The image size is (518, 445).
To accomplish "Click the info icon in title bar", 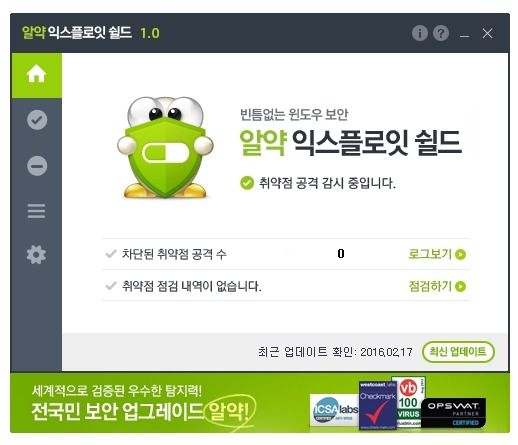I will [x=419, y=33].
